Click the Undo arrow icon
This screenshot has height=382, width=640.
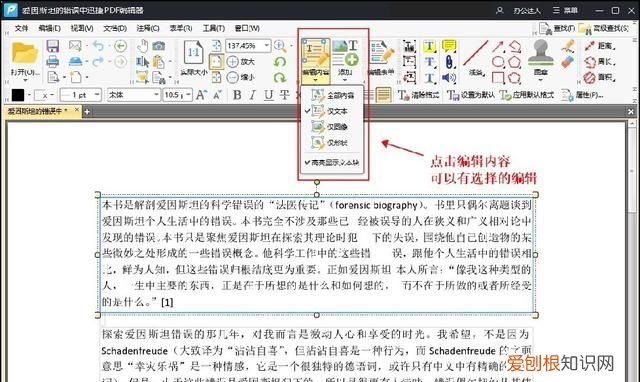tap(98, 46)
